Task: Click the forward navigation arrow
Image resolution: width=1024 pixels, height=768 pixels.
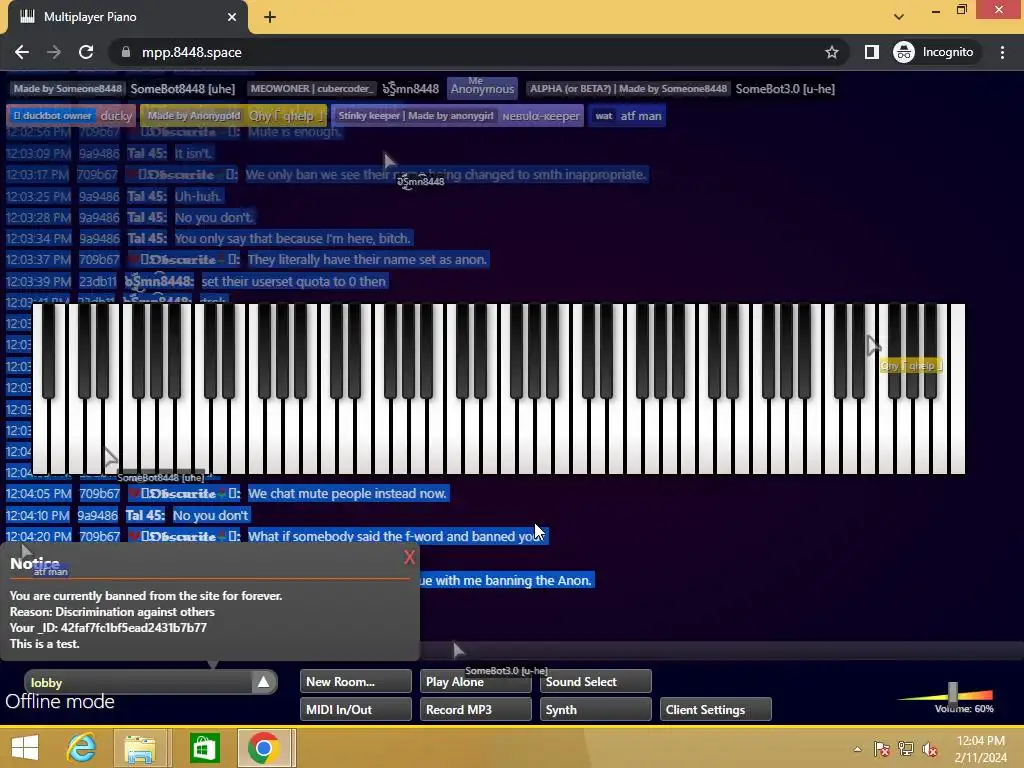Action: [x=54, y=52]
